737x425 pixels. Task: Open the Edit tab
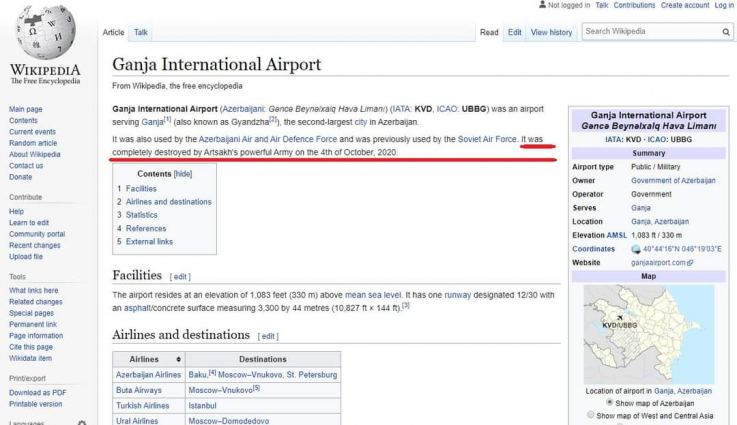pyautogui.click(x=515, y=32)
